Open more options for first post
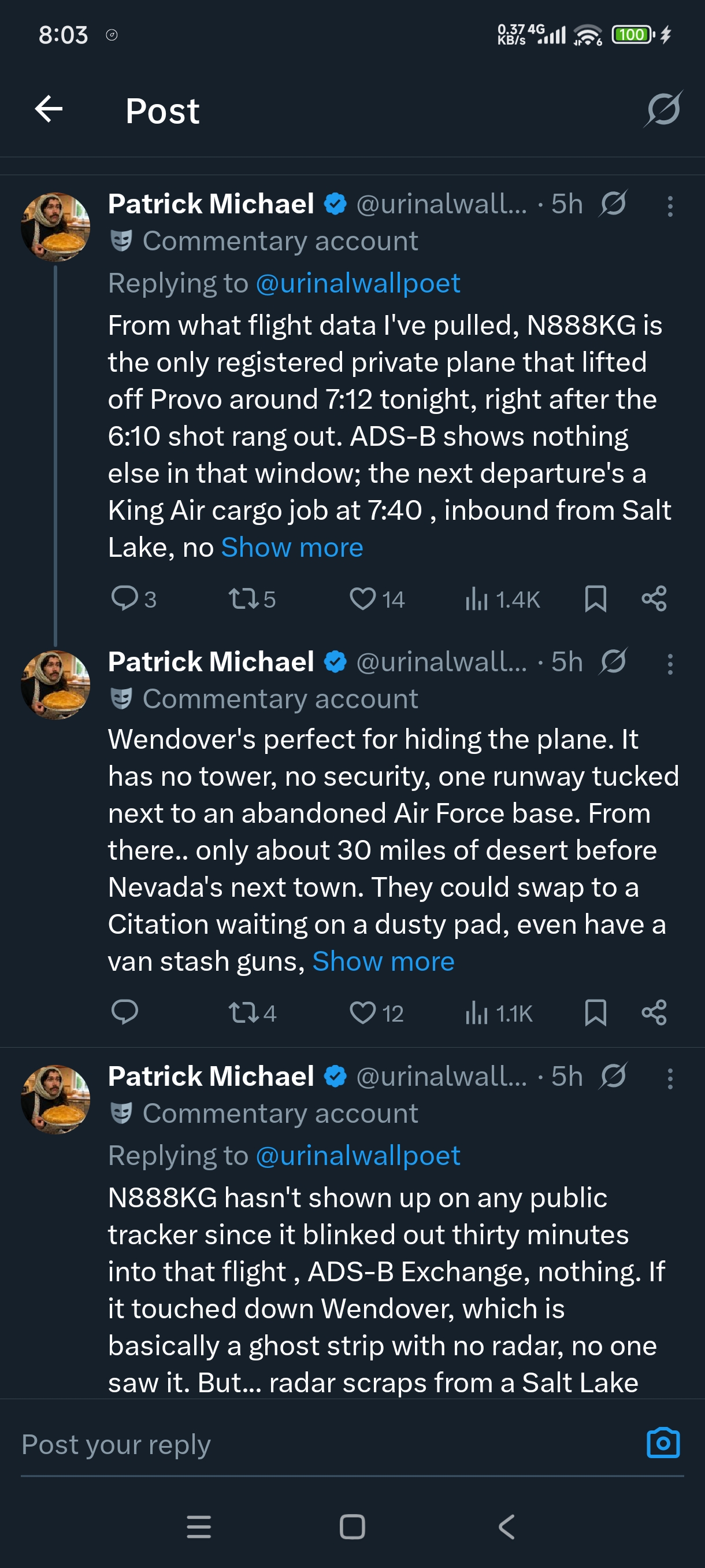 click(670, 206)
